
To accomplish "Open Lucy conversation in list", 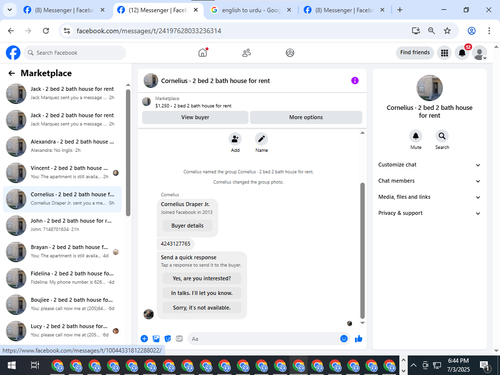I will click(62, 330).
